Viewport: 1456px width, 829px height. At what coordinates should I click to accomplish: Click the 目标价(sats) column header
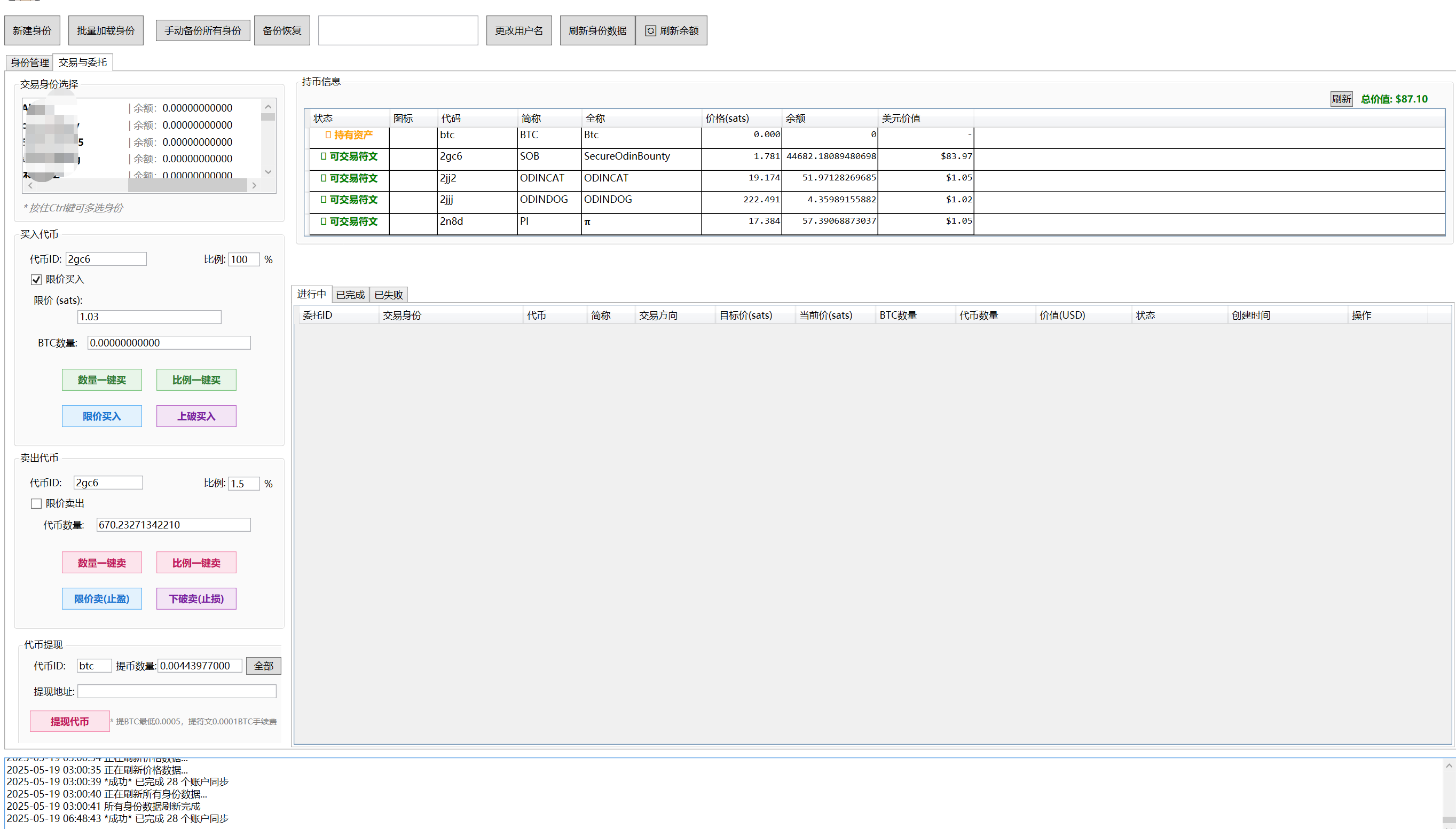click(x=755, y=315)
